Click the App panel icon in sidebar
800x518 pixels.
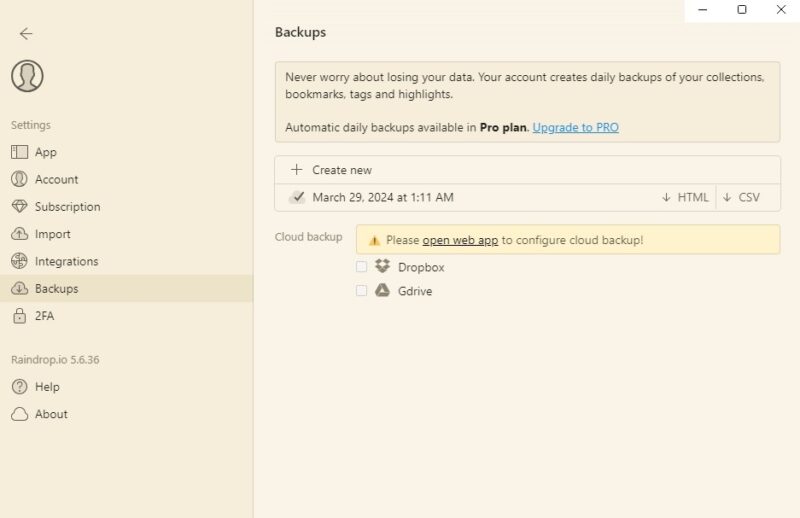pyautogui.click(x=19, y=152)
